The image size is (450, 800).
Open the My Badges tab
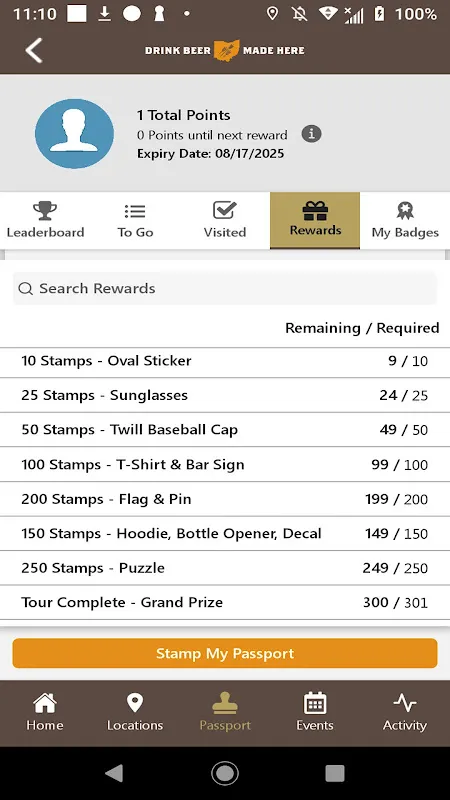pos(405,220)
